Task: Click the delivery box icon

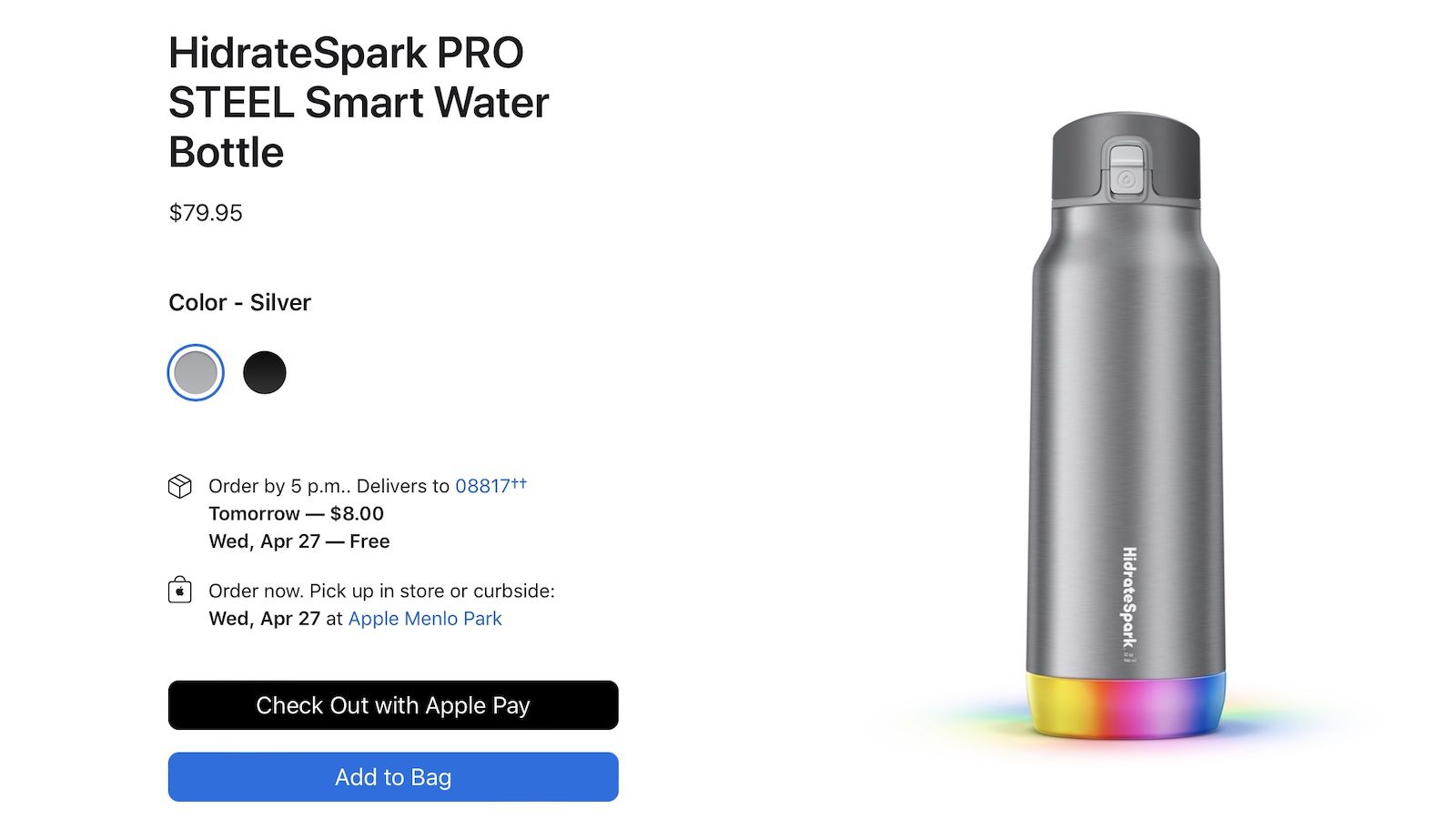Action: click(x=181, y=486)
